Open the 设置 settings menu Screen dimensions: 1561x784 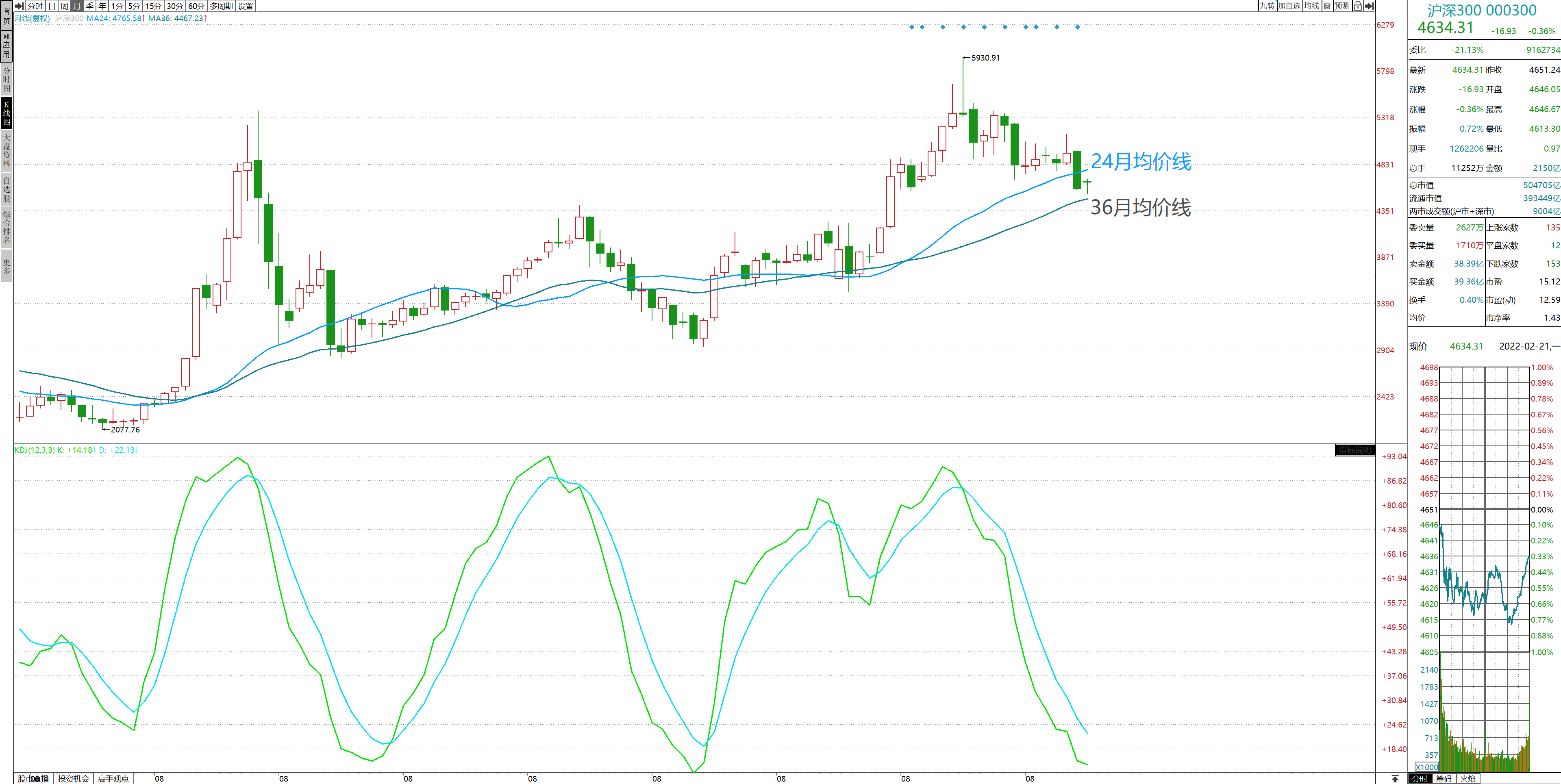click(x=246, y=6)
